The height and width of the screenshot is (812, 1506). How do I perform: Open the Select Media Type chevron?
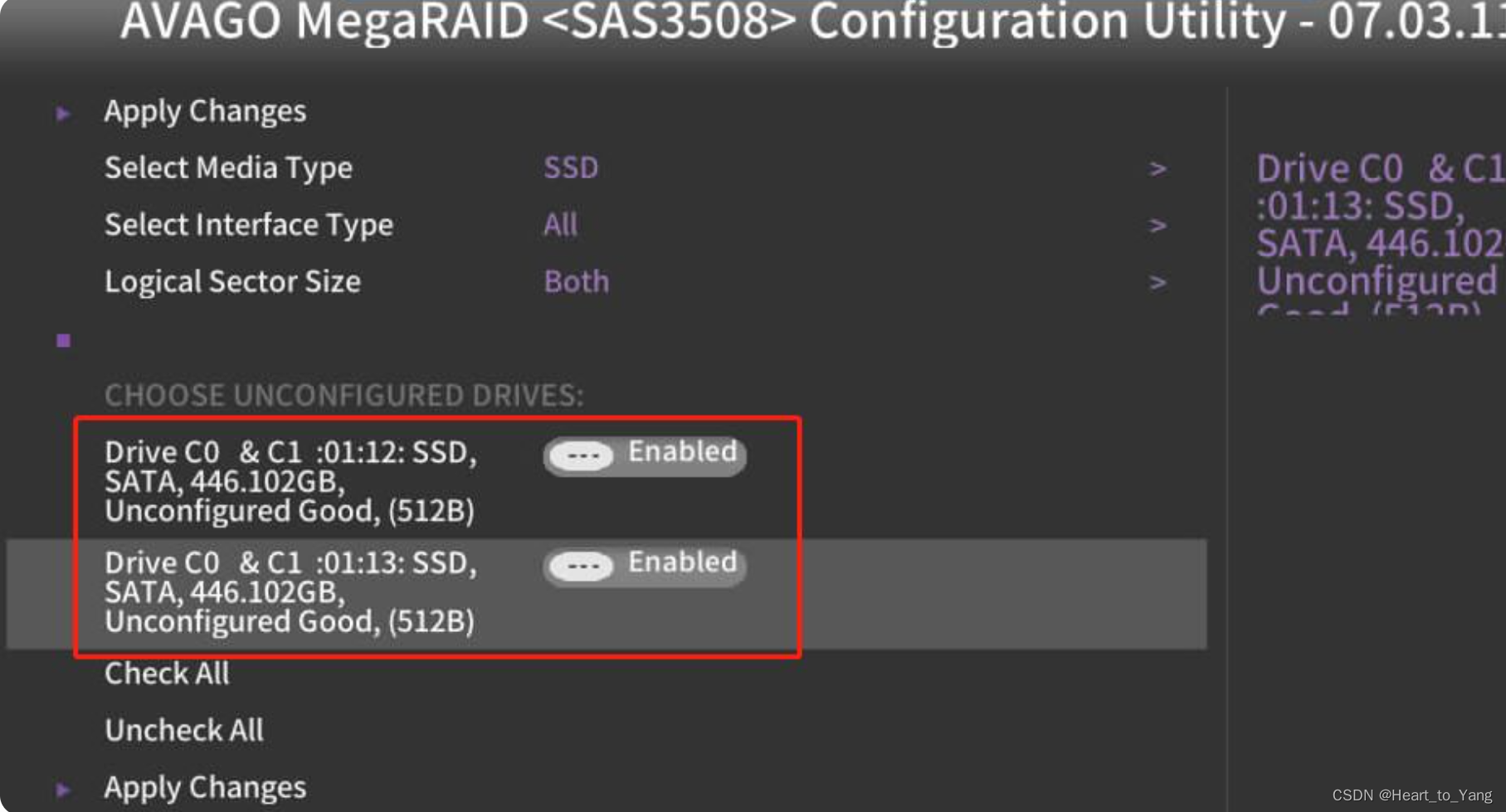[x=1158, y=169]
